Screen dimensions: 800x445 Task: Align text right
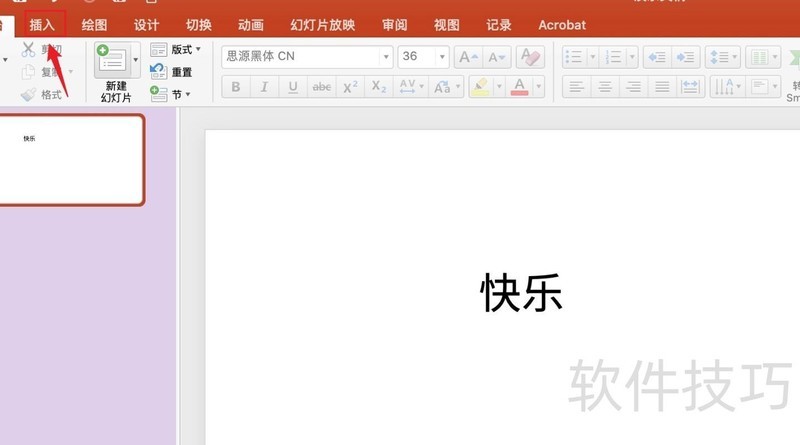[634, 87]
